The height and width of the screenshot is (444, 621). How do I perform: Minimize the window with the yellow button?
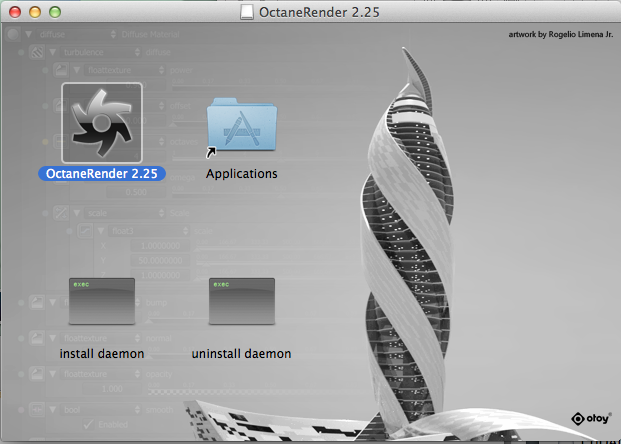click(x=35, y=12)
